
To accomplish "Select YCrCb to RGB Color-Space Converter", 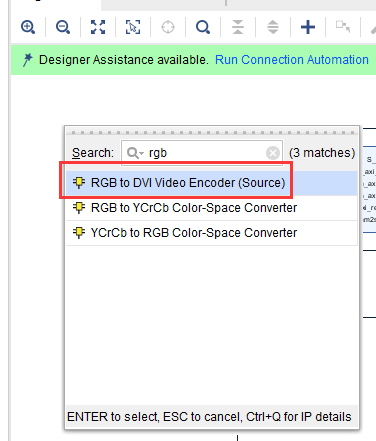I will [x=211, y=233].
